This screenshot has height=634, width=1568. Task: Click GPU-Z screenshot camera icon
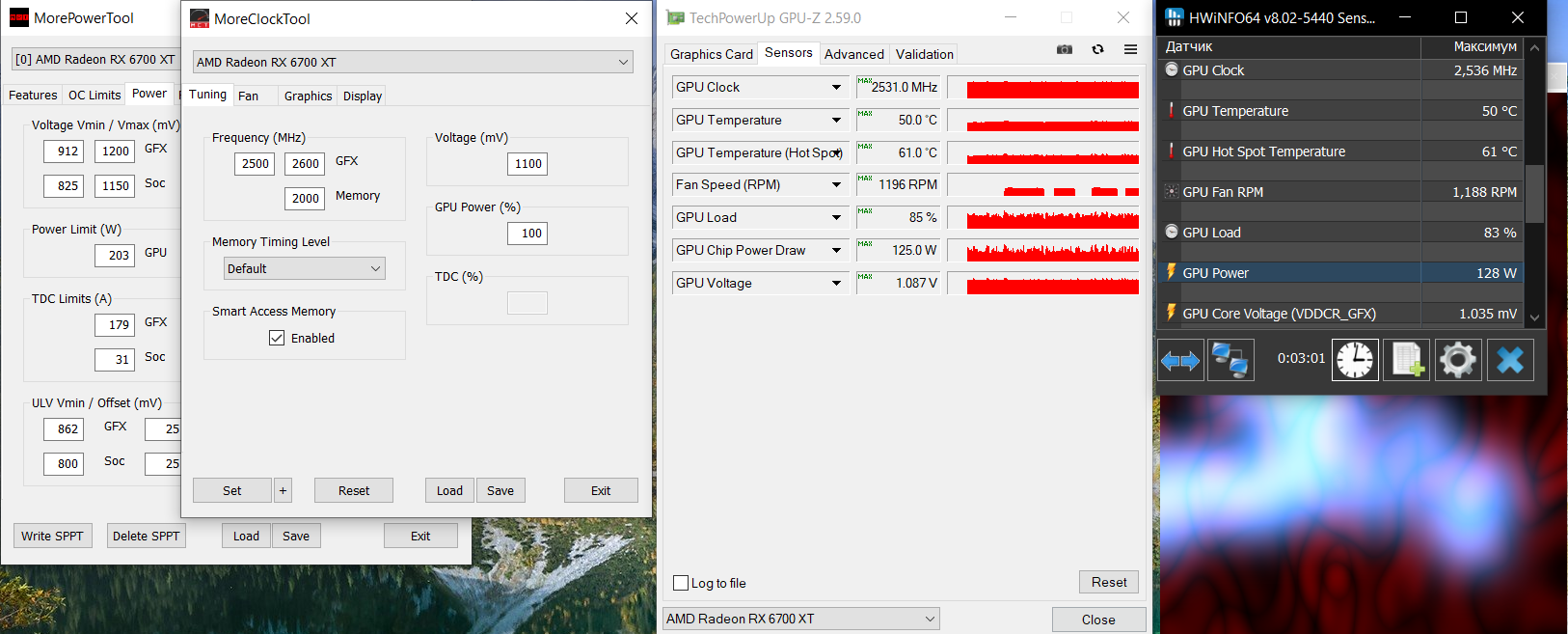pos(1065,49)
